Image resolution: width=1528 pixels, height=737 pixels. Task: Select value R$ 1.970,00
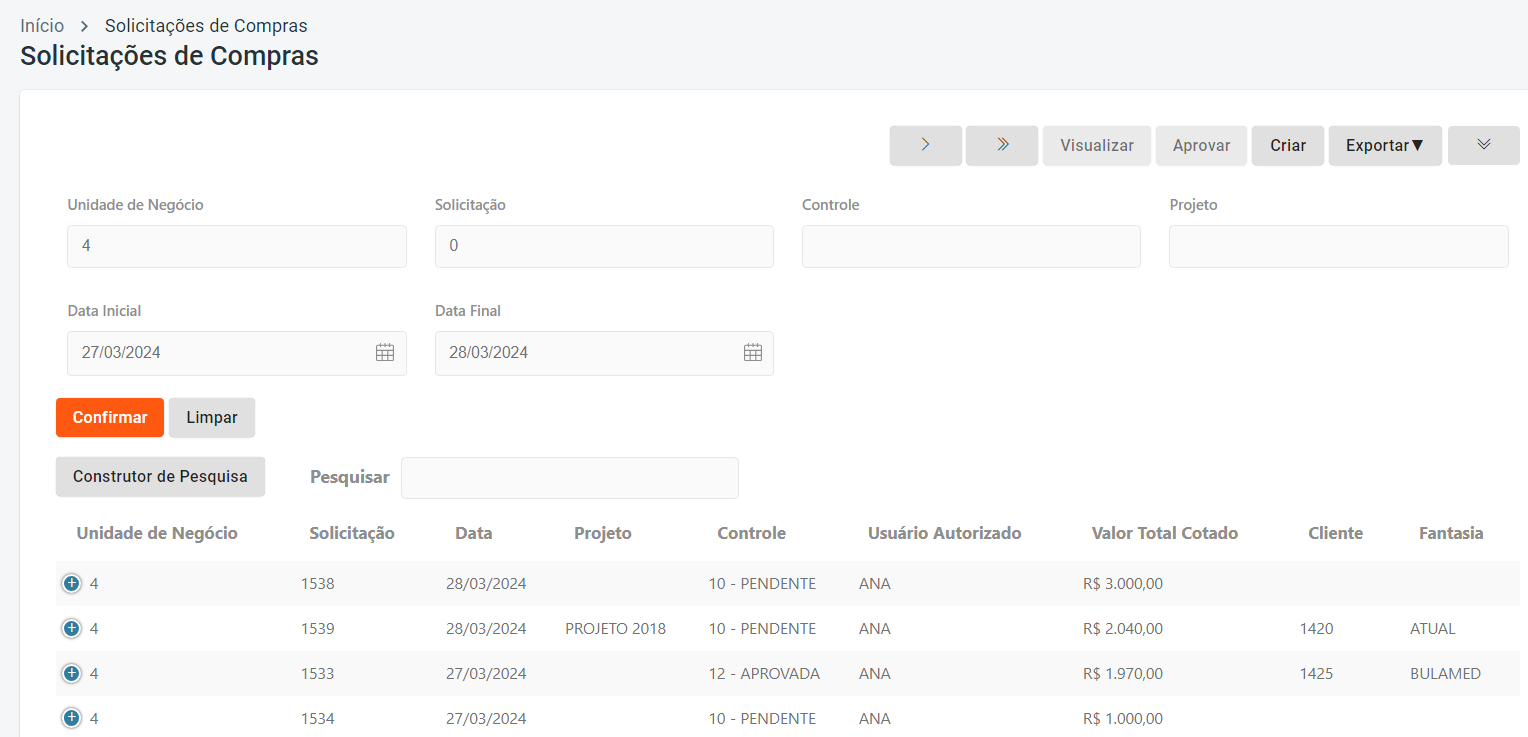coord(1123,674)
